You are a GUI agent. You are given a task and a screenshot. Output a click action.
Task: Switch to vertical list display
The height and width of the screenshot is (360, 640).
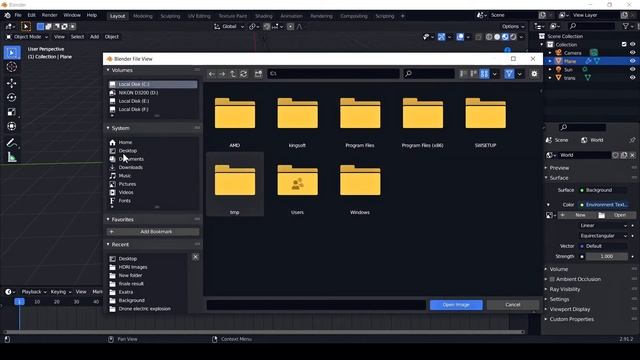click(x=463, y=74)
